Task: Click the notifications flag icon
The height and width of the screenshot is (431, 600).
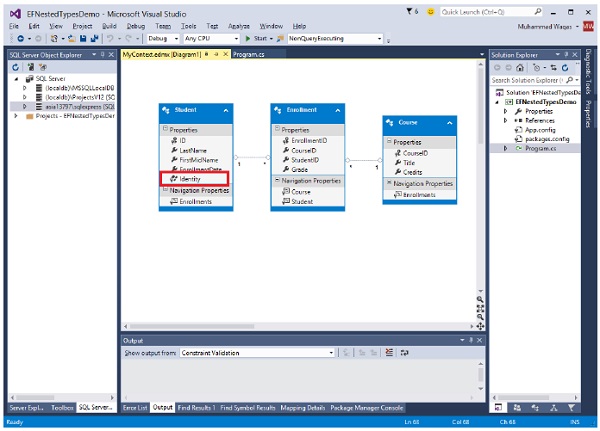Action: (x=410, y=12)
